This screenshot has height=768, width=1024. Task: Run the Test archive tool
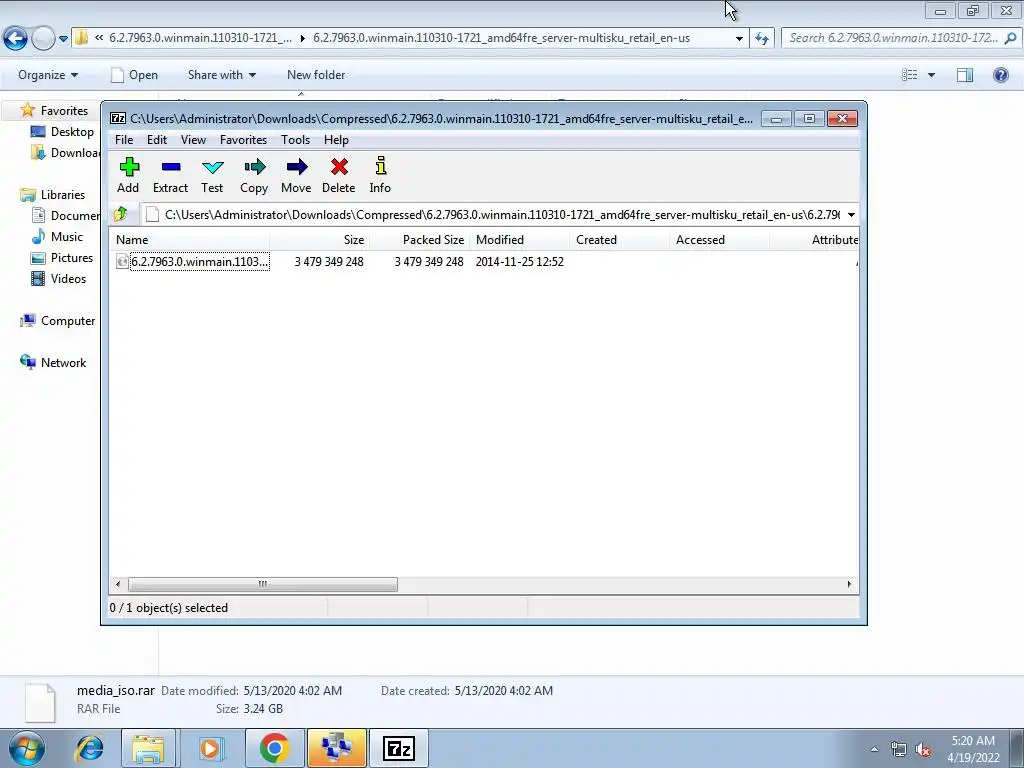tap(212, 175)
